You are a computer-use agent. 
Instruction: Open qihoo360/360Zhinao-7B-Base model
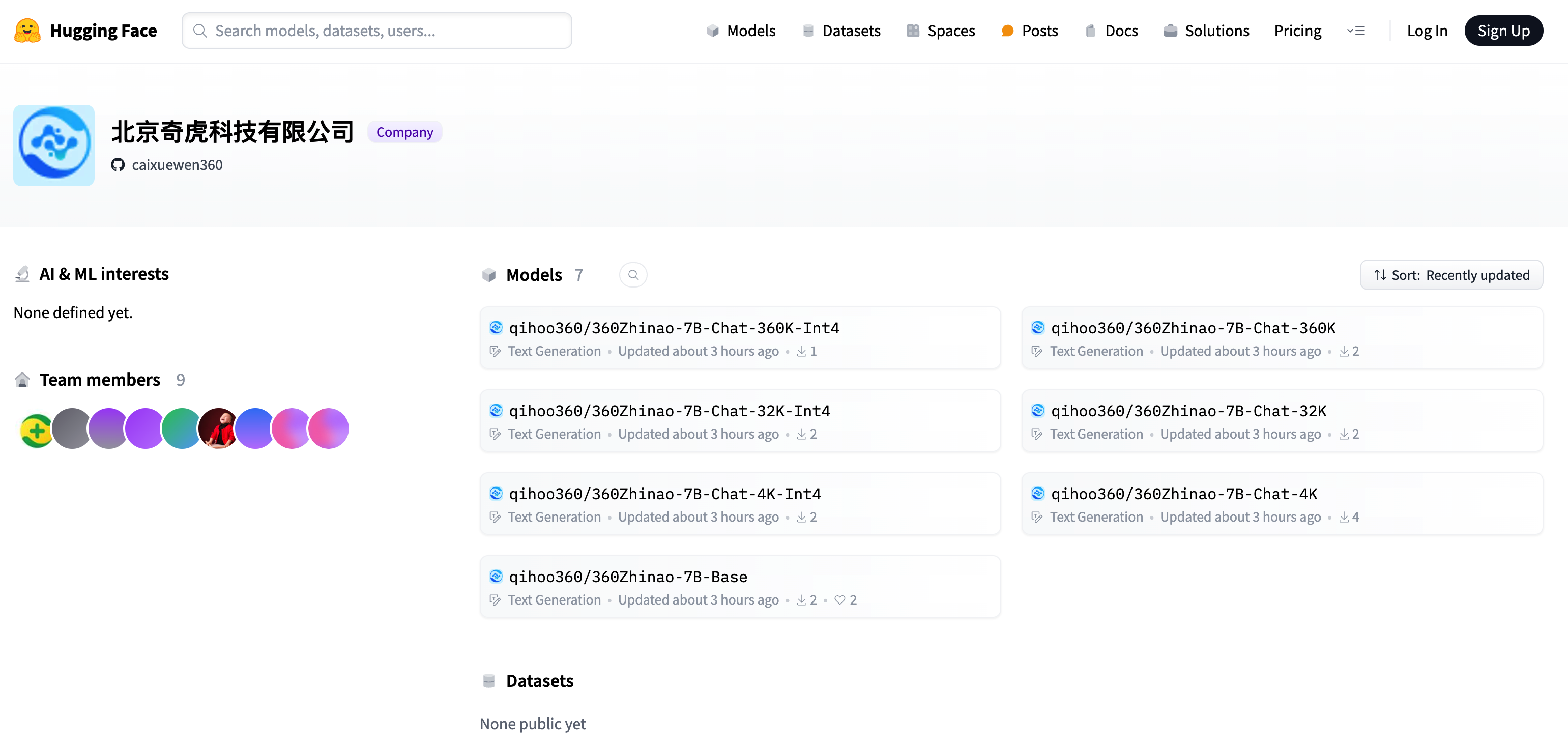740,586
